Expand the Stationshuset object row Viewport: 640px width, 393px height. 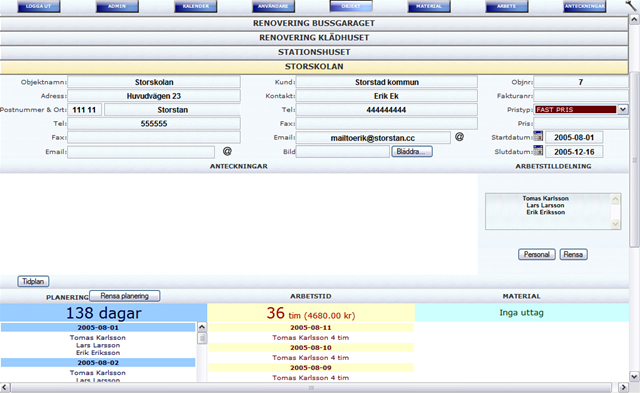[314, 52]
